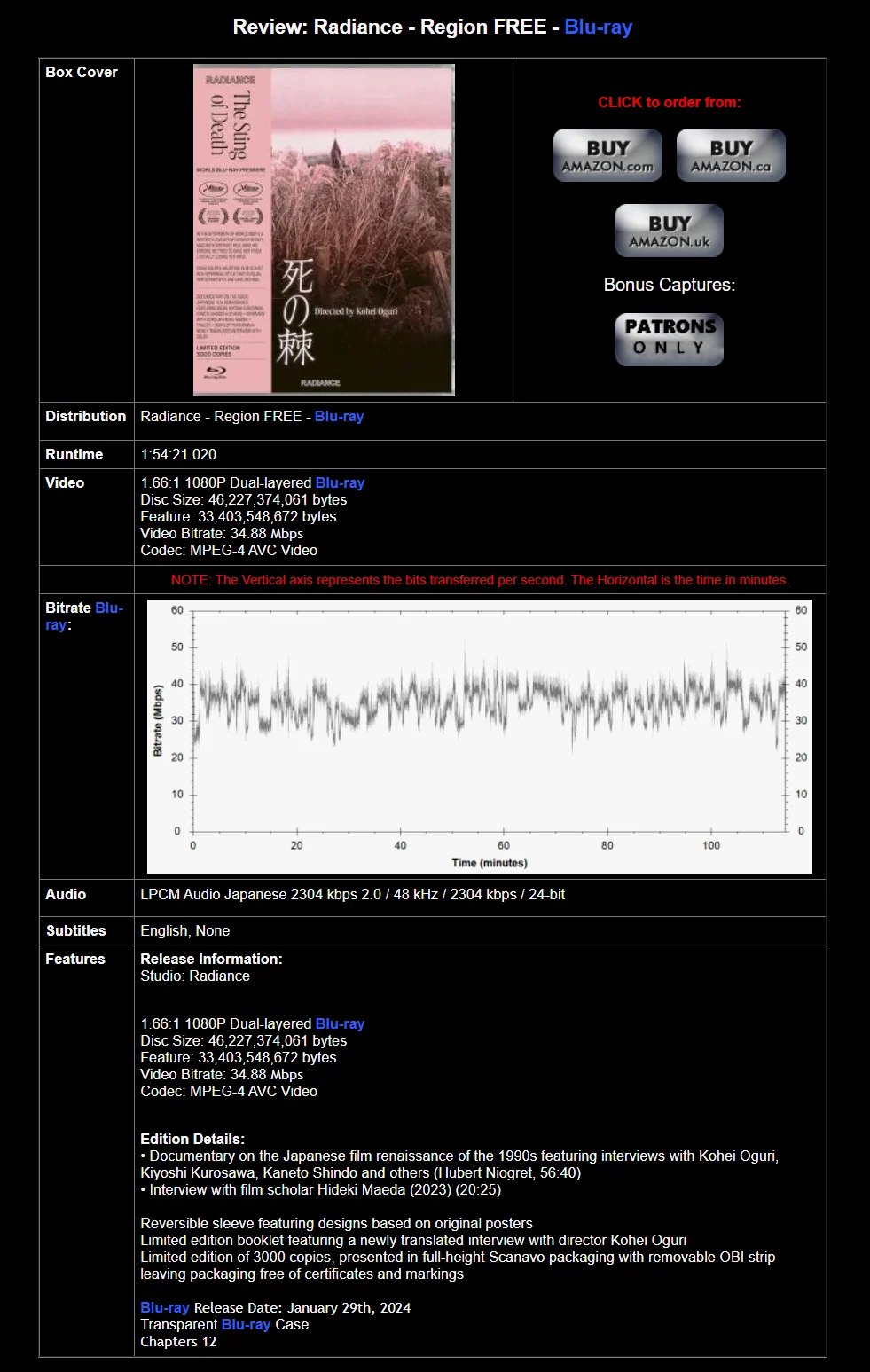Click Blu-ray link in the Video row
This screenshot has width=870, height=1372.
coord(340,482)
